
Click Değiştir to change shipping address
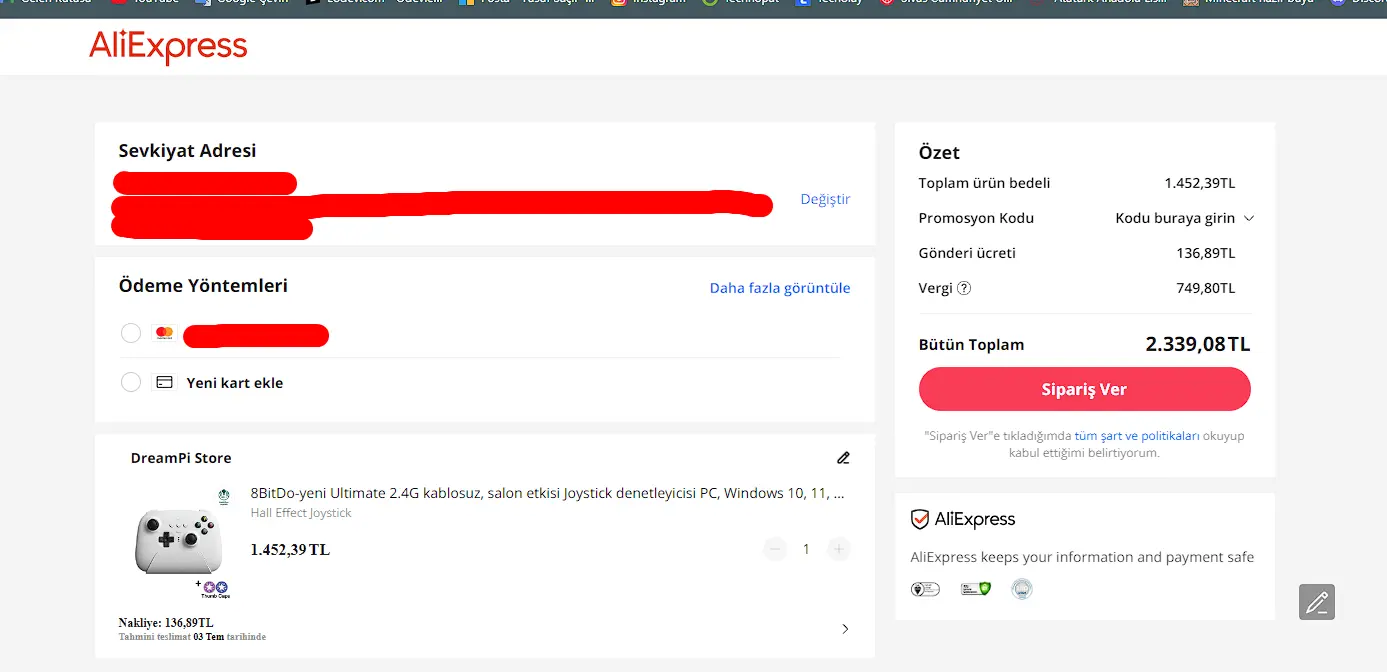(825, 199)
